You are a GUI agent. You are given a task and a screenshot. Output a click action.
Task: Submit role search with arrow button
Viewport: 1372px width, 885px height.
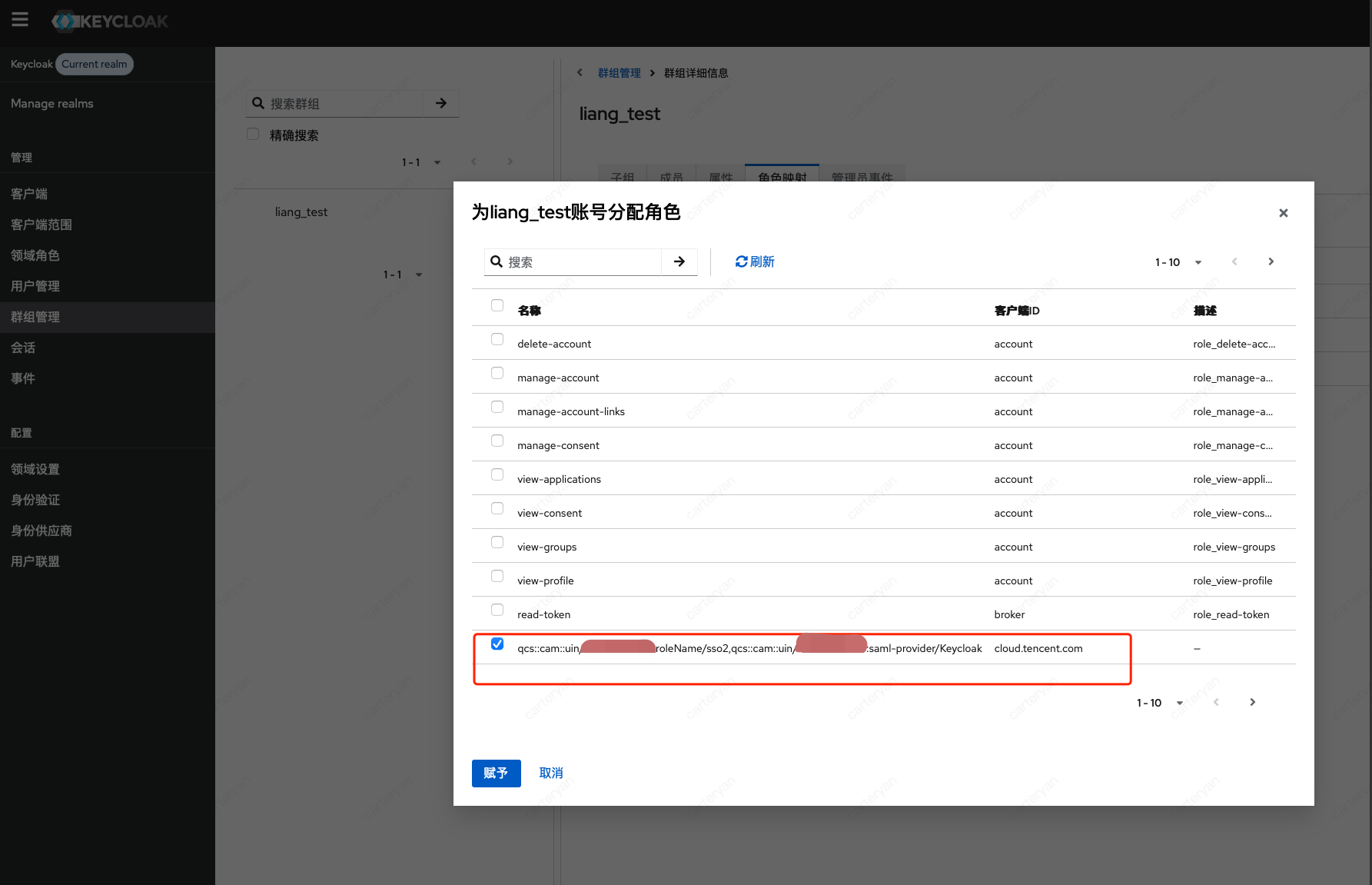(679, 262)
